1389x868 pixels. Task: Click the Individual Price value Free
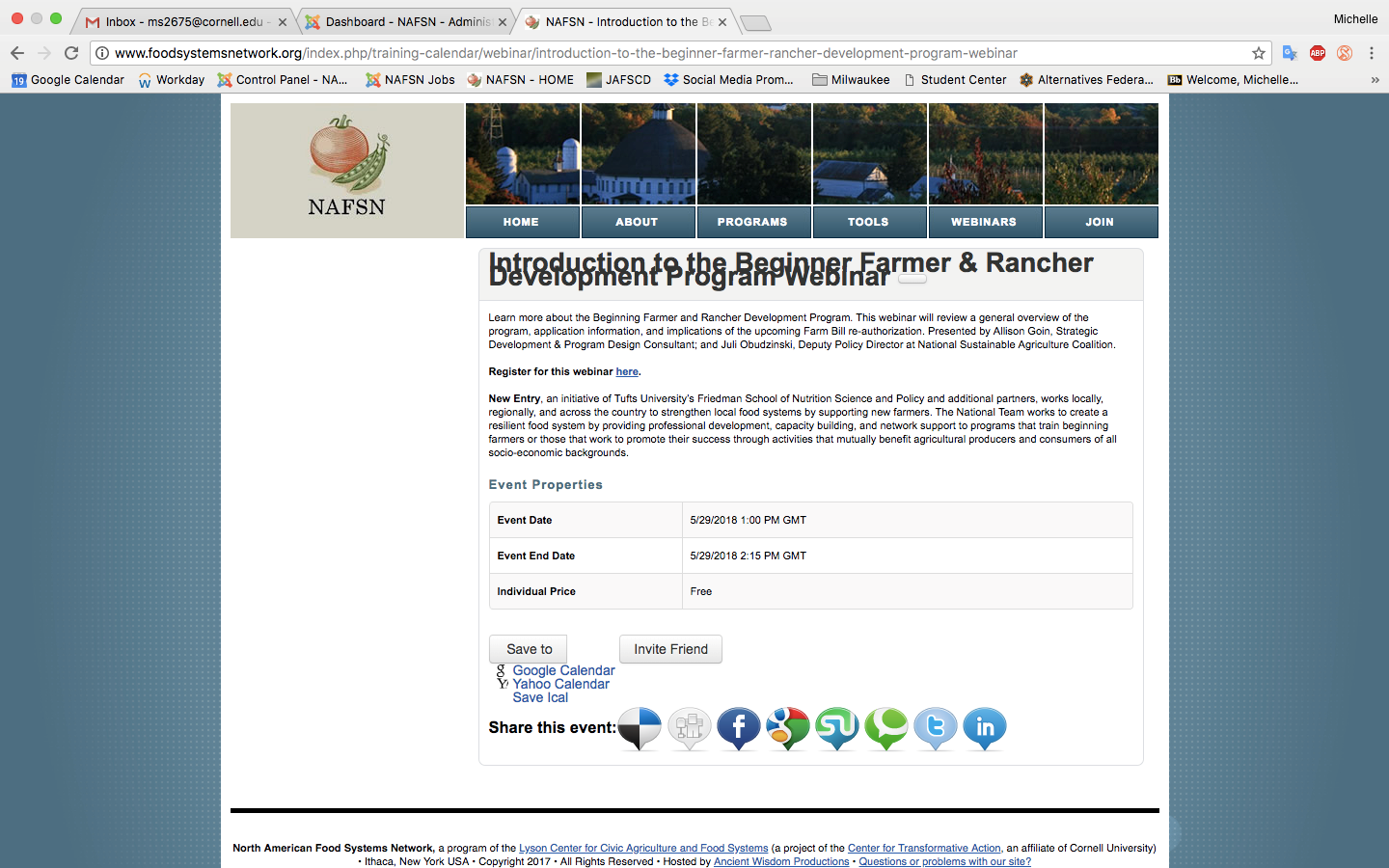[x=701, y=591]
